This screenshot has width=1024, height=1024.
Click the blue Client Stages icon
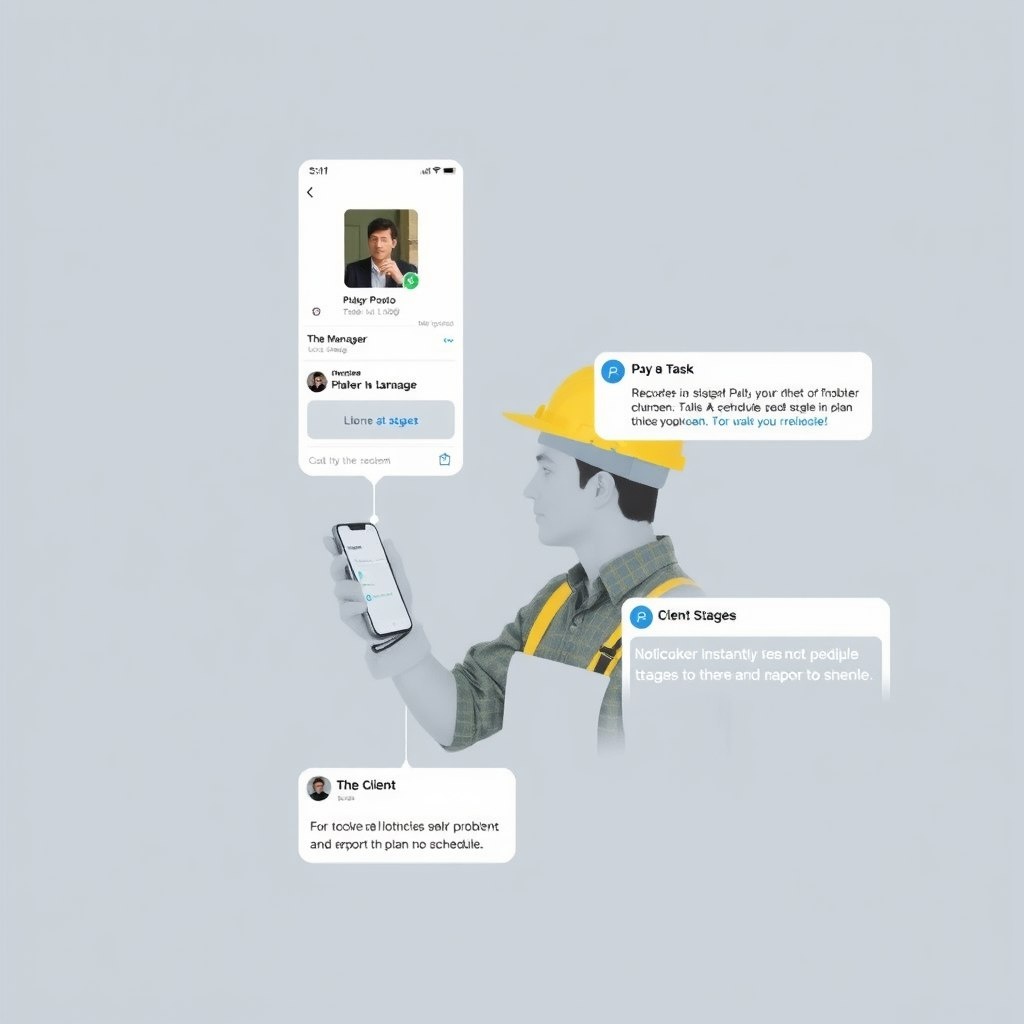pyautogui.click(x=641, y=616)
